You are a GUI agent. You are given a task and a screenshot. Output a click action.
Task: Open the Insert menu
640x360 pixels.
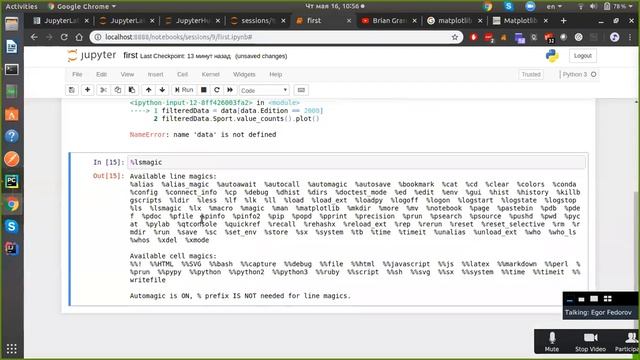pyautogui.click(x=156, y=74)
